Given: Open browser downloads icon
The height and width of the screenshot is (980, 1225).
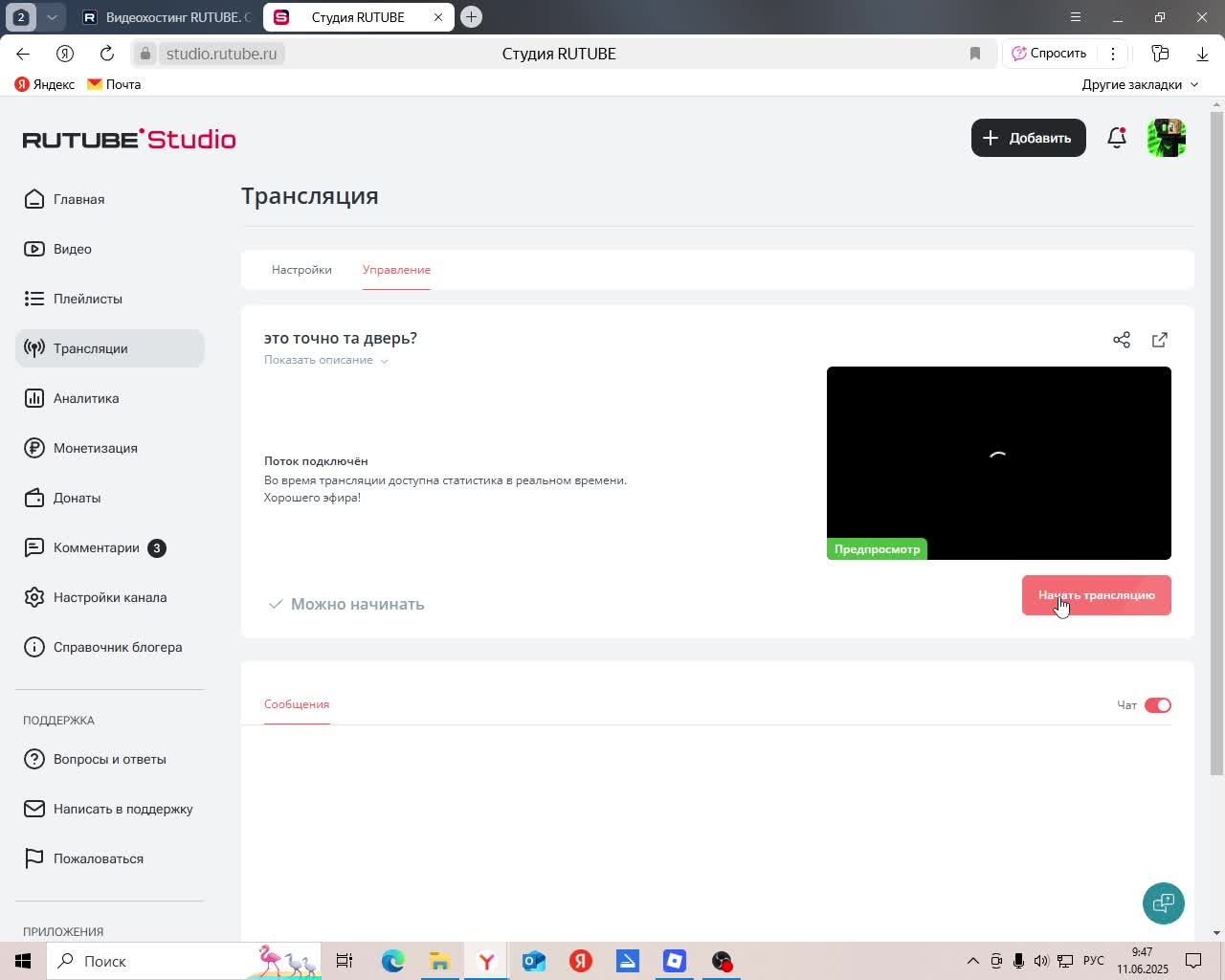Looking at the screenshot, I should coord(1202,54).
